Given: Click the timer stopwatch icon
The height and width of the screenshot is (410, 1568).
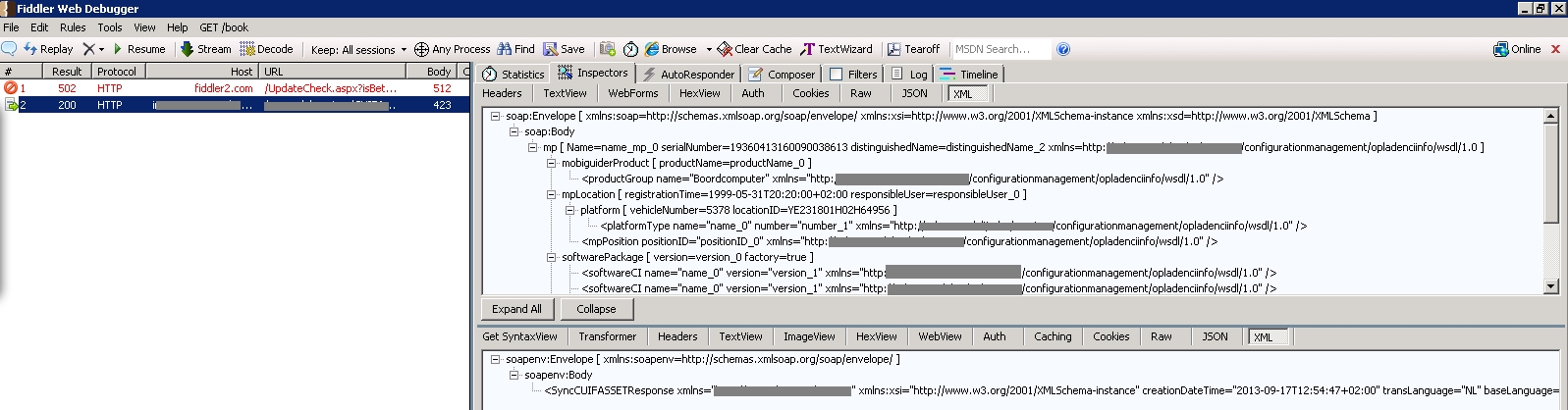Looking at the screenshot, I should [630, 49].
